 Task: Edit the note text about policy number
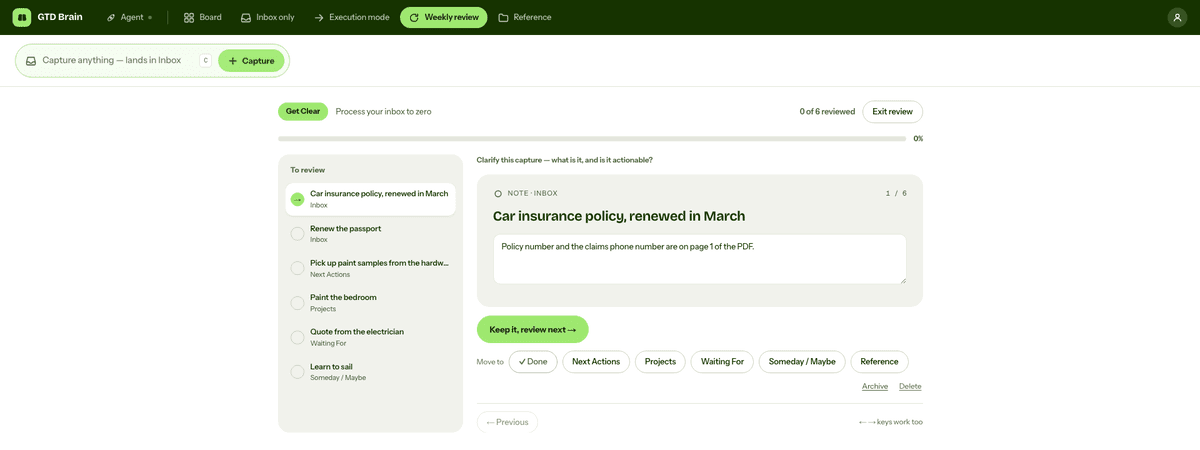pyautogui.click(x=700, y=259)
